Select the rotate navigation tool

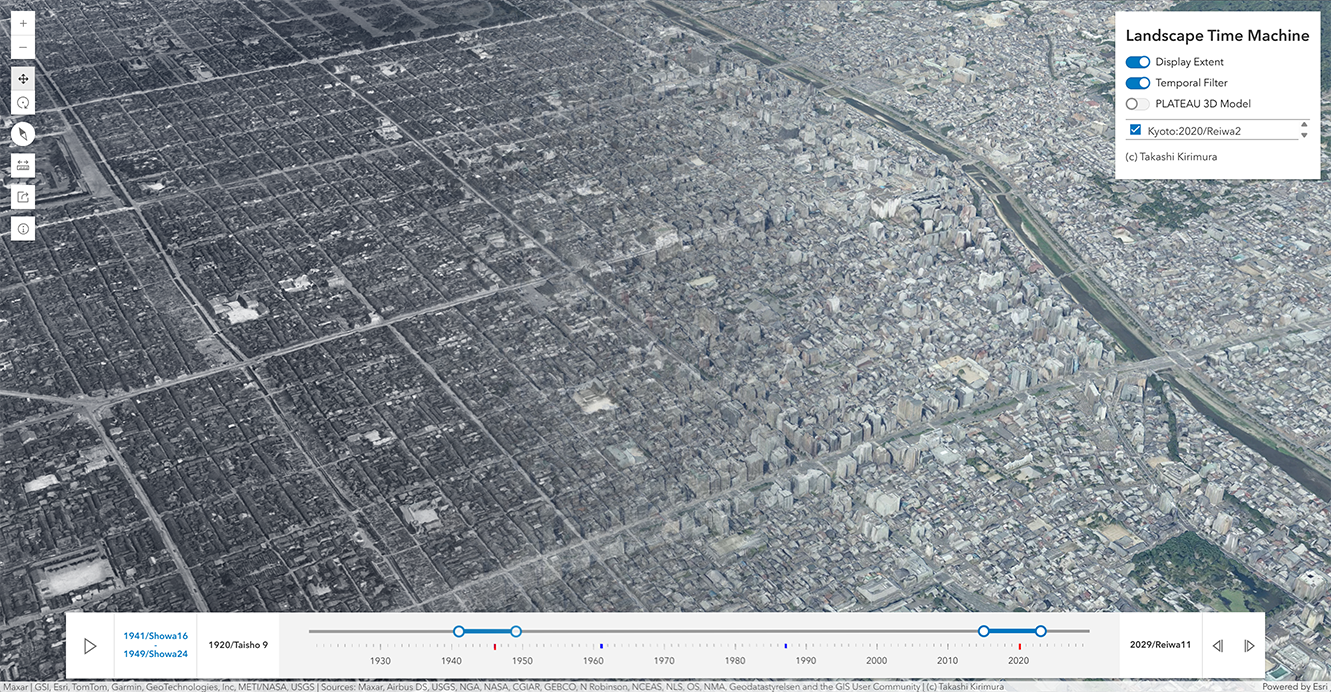23,102
